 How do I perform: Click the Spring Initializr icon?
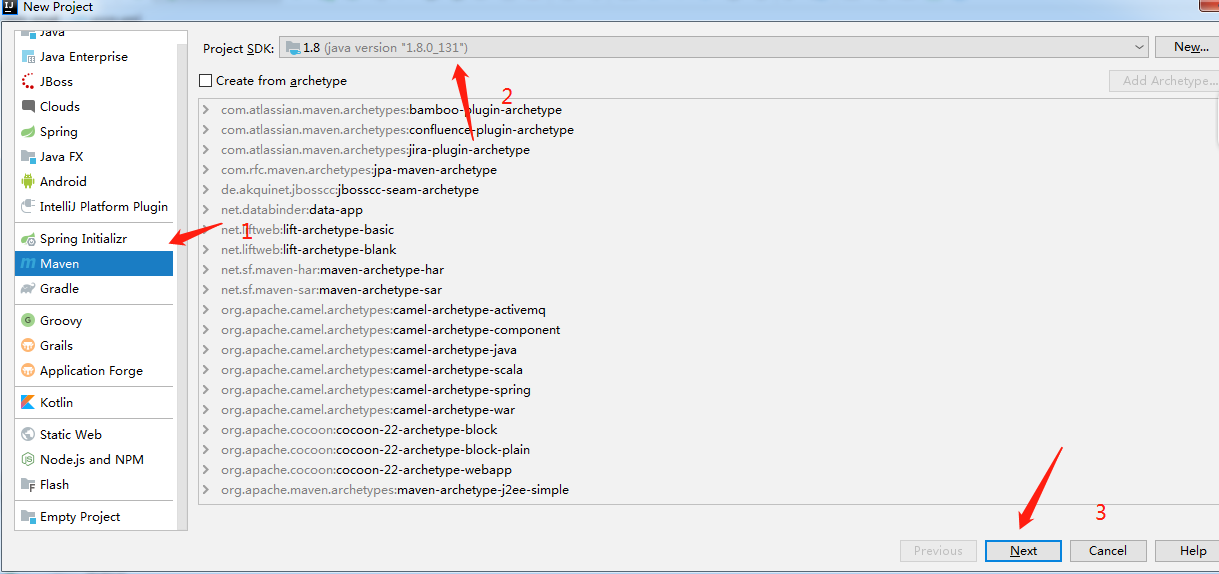(28, 239)
